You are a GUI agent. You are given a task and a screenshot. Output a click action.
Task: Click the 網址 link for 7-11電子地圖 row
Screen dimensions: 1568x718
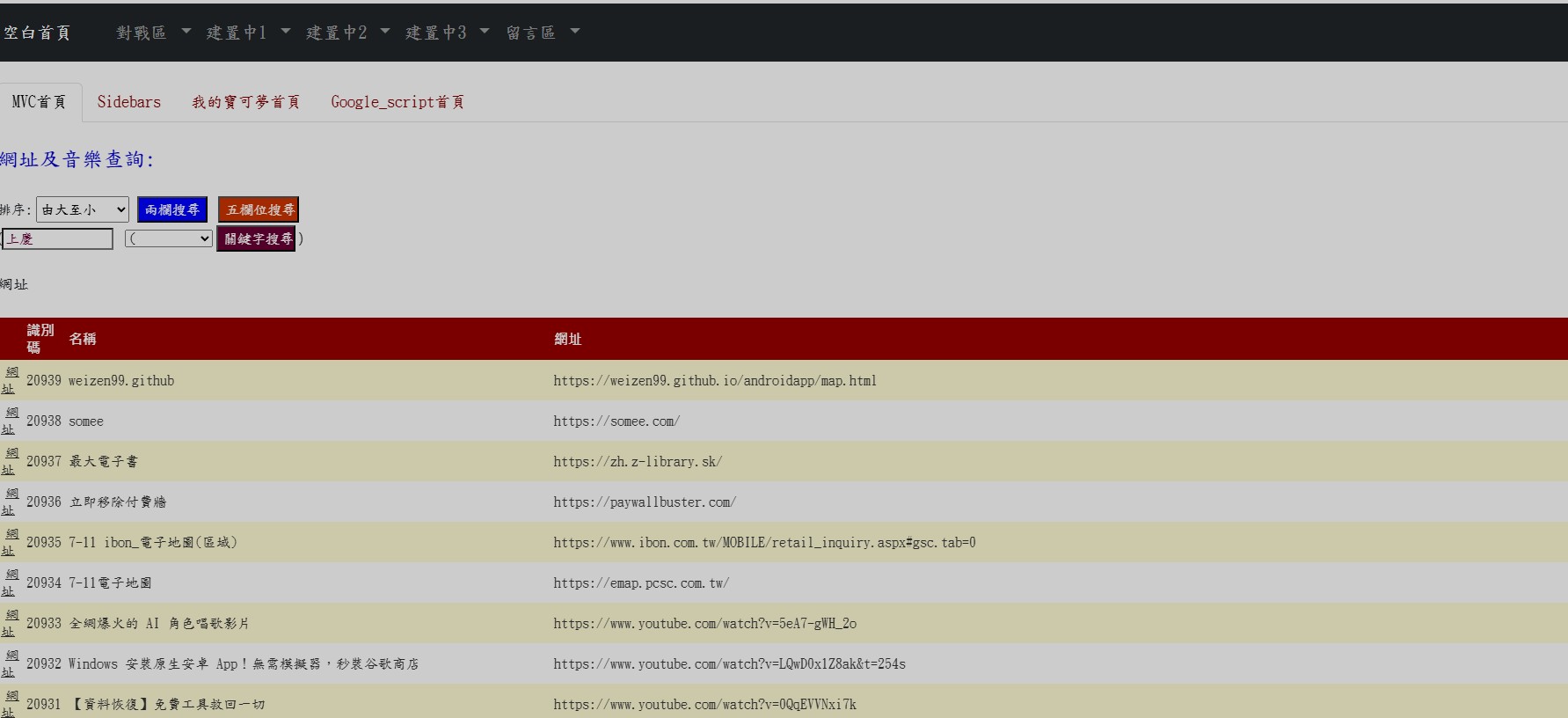pos(10,582)
